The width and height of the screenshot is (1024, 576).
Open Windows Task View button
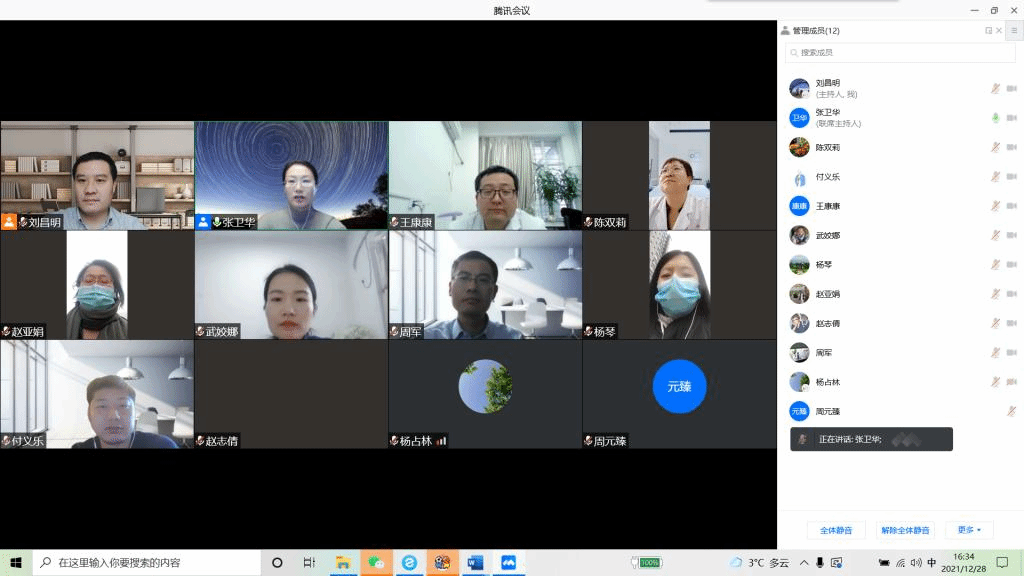pyautogui.click(x=309, y=562)
